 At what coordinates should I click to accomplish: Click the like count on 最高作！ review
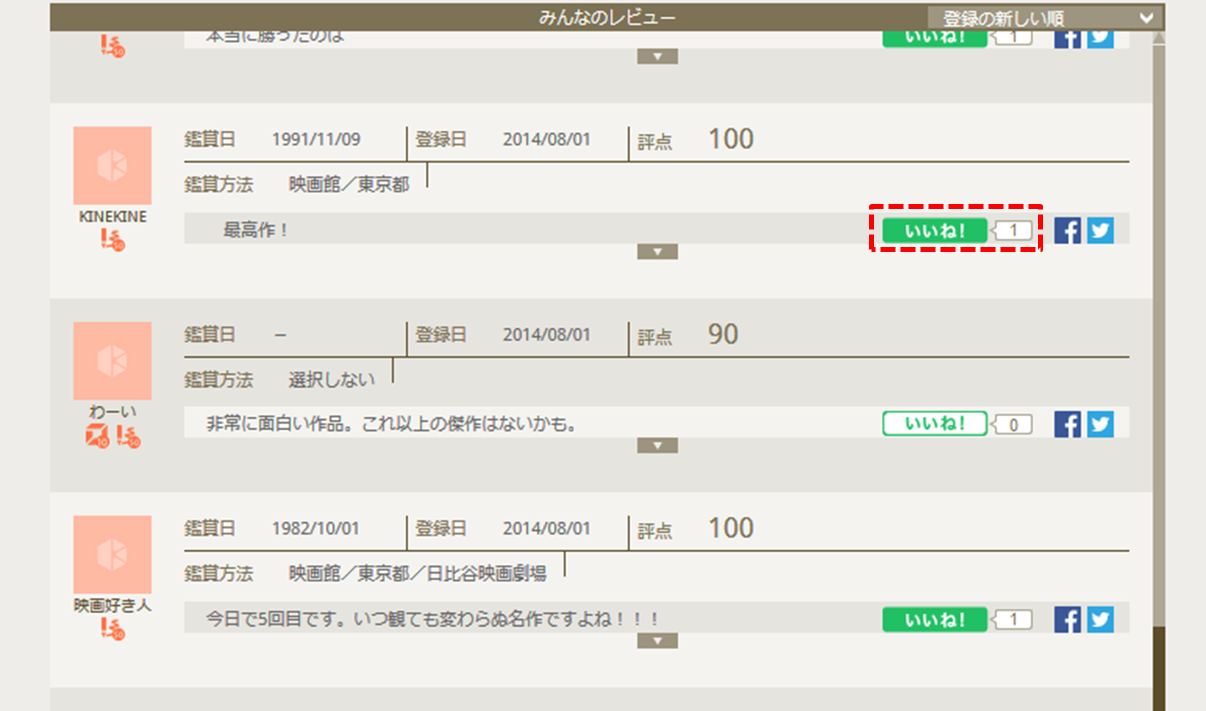pos(1013,231)
